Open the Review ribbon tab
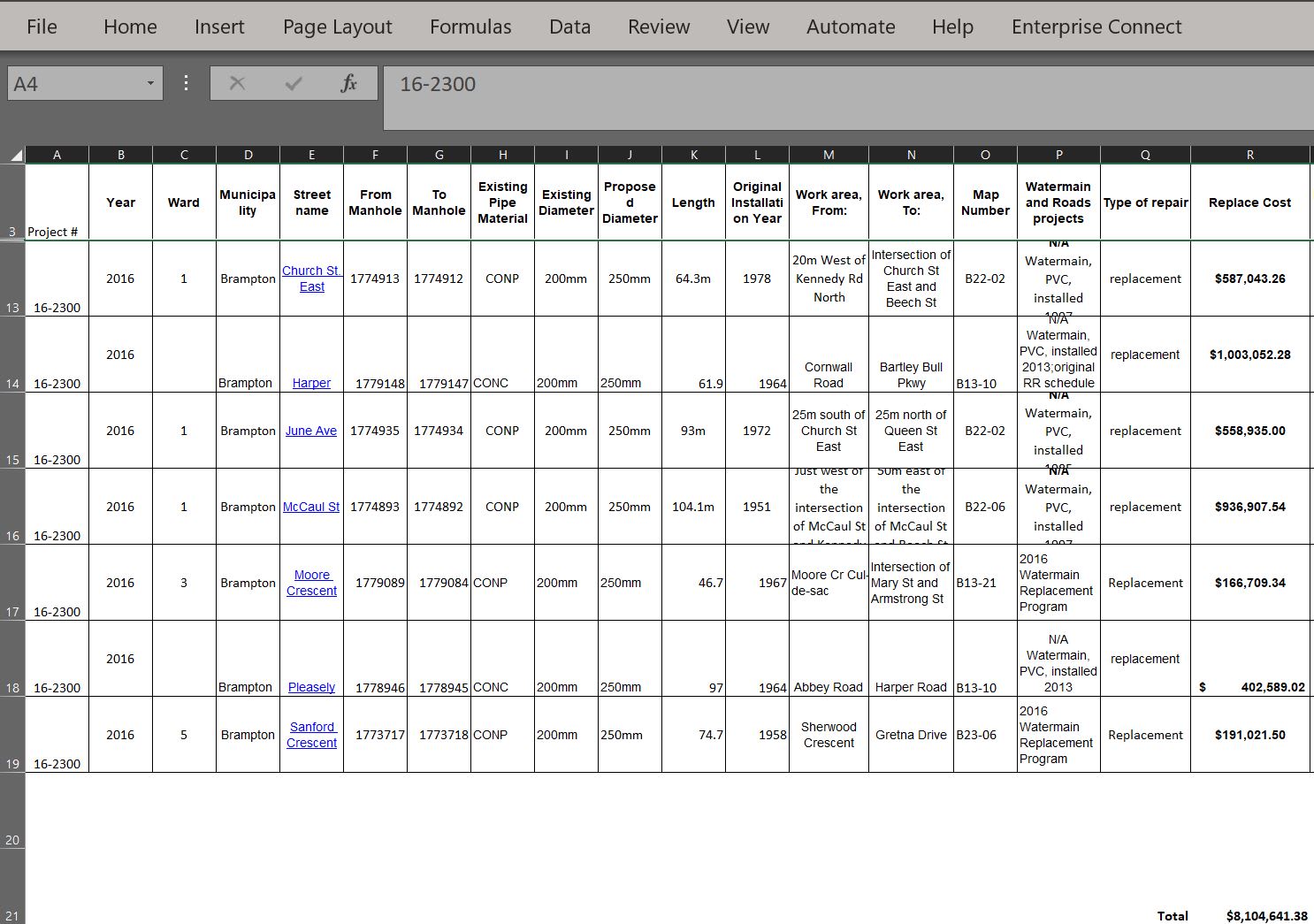This screenshot has height=924, width=1314. [x=659, y=27]
